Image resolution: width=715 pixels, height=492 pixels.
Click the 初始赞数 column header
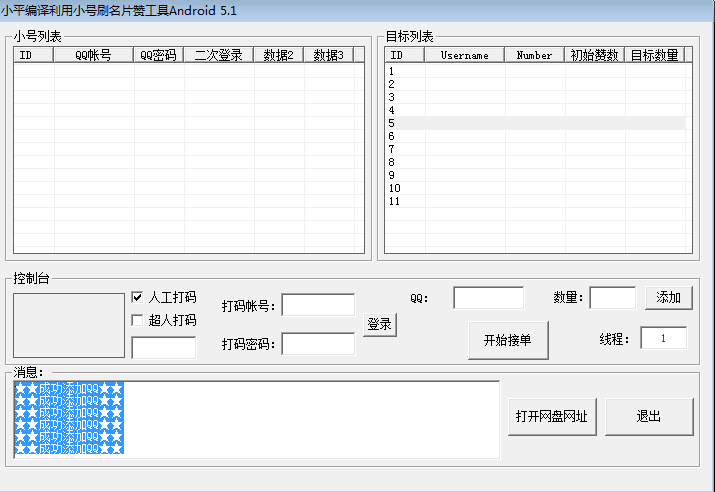(595, 55)
